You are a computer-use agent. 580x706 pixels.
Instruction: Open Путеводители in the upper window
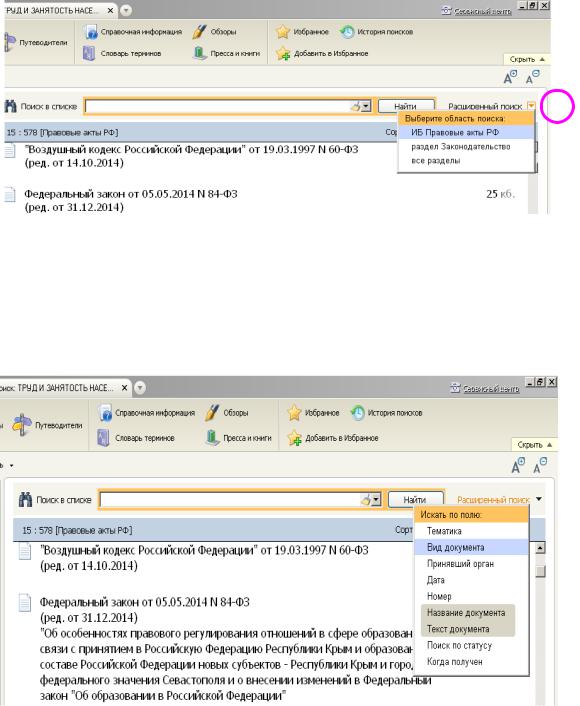tap(36, 43)
